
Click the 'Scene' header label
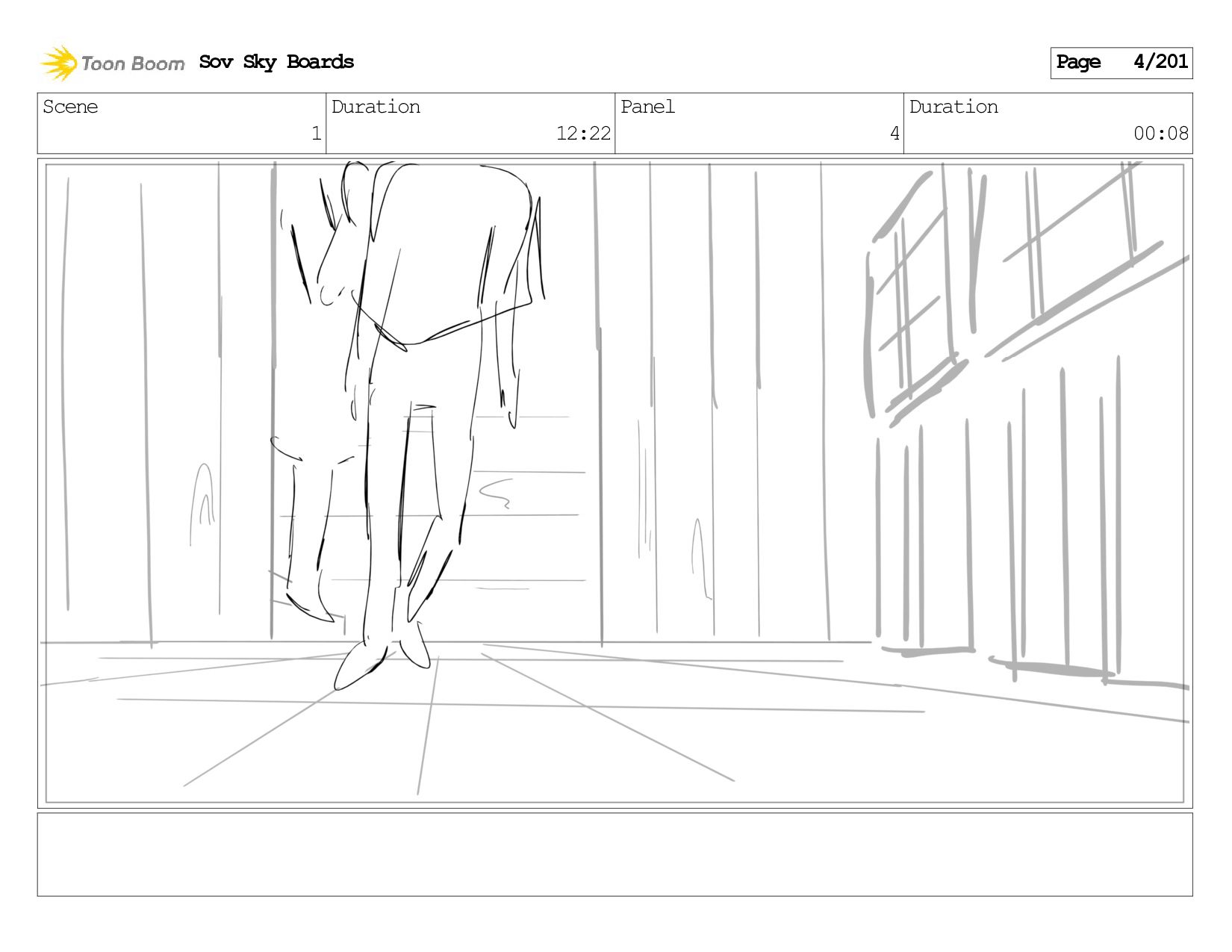(x=70, y=107)
